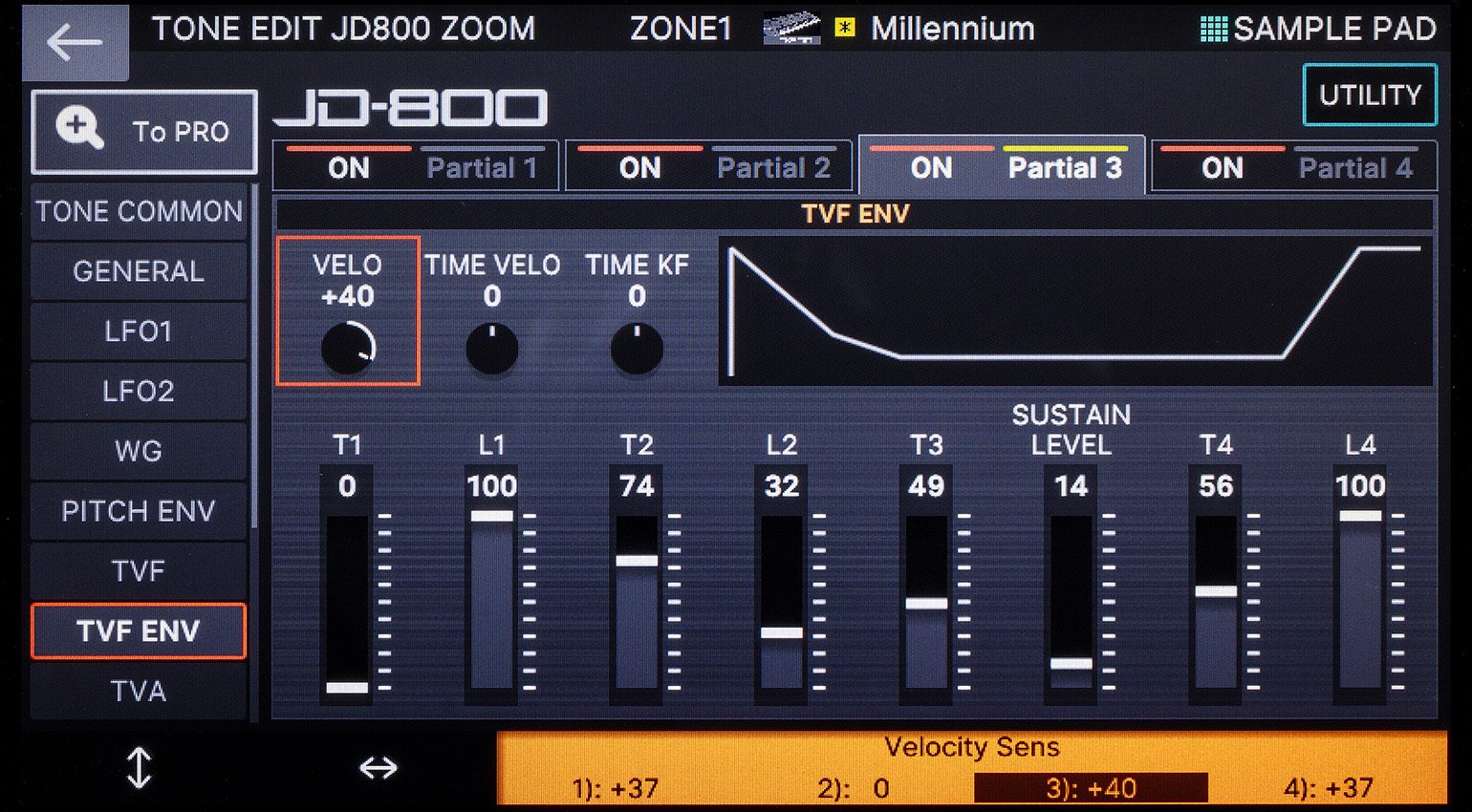Toggle Partial 1 ON switch
The image size is (1472, 812).
(x=349, y=168)
